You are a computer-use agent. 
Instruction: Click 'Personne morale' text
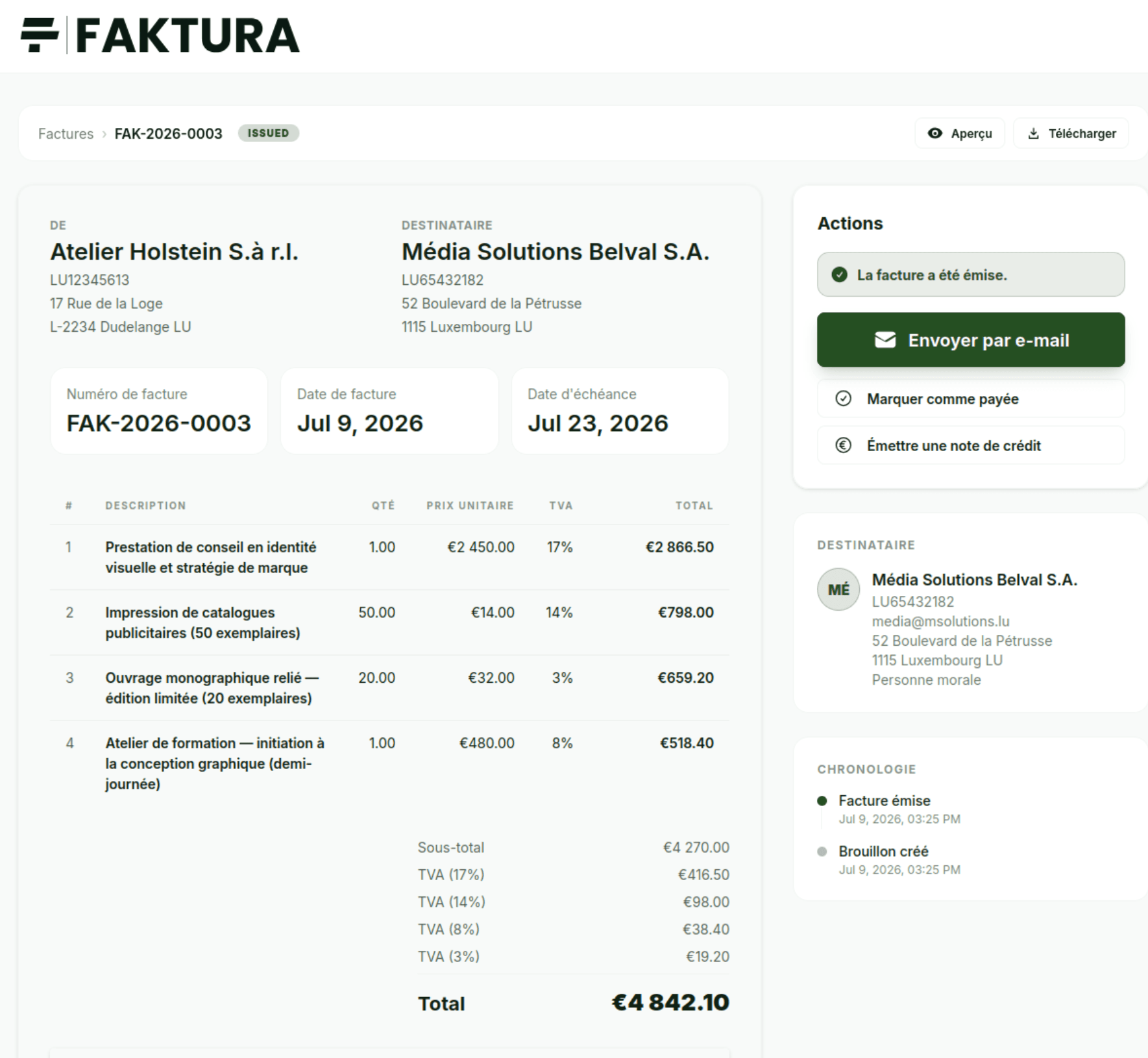point(926,680)
